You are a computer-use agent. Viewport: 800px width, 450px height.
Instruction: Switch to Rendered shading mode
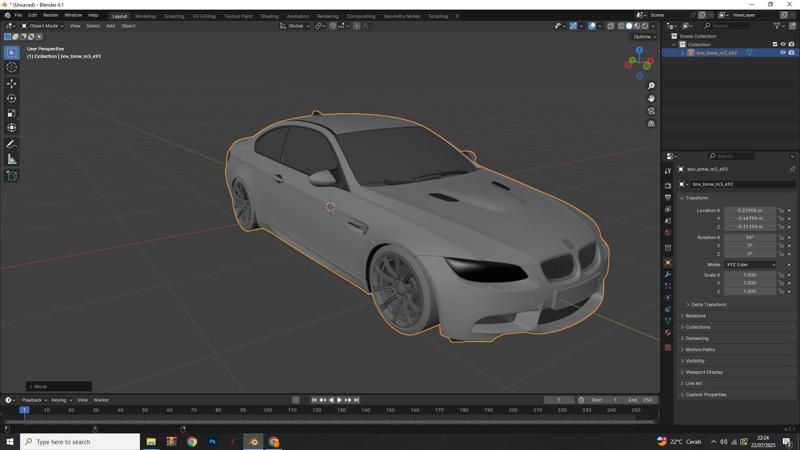point(645,26)
